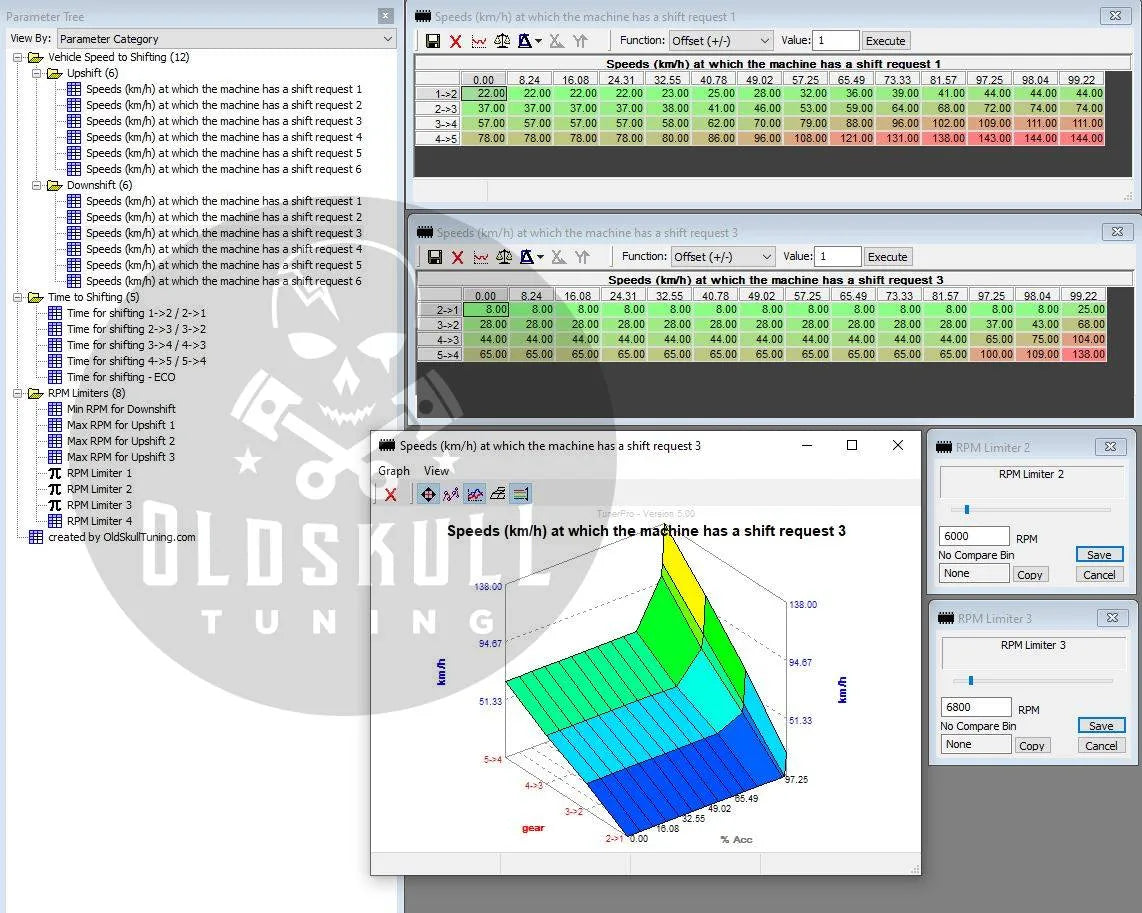The height and width of the screenshot is (913, 1142).
Task: Click Save in the RPM Limiter 2 panel
Action: [1099, 555]
